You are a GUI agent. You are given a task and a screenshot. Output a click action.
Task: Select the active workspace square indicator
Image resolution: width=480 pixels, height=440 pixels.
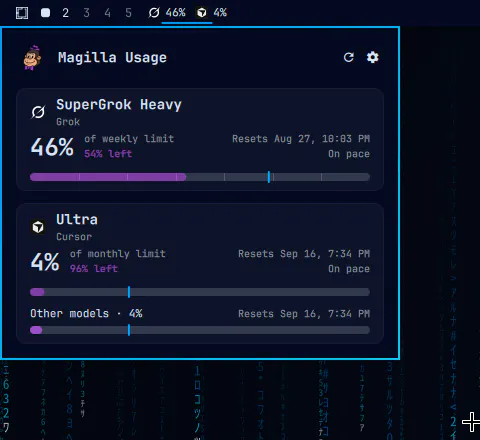click(45, 13)
